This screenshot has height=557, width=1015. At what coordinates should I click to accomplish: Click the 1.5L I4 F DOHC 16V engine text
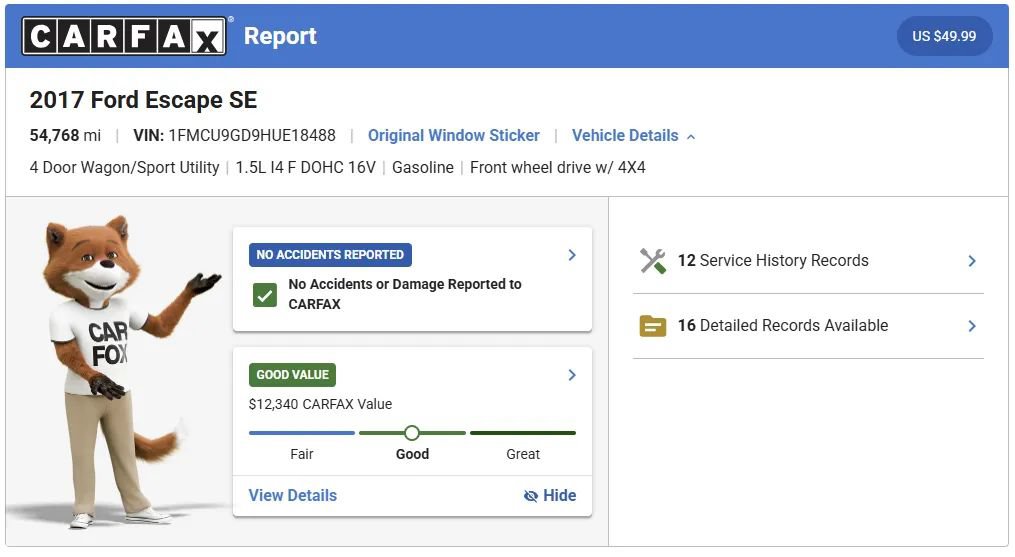pyautogui.click(x=306, y=168)
